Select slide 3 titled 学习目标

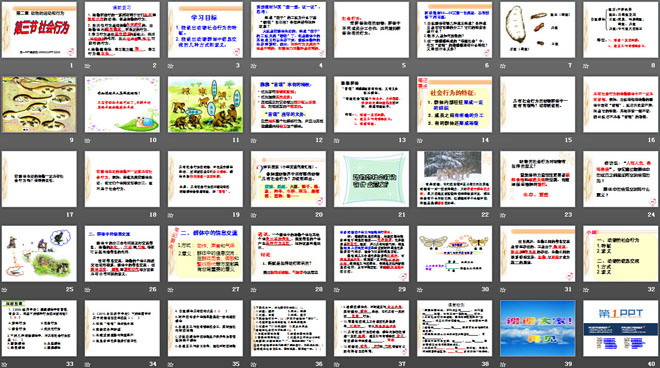coord(205,29)
